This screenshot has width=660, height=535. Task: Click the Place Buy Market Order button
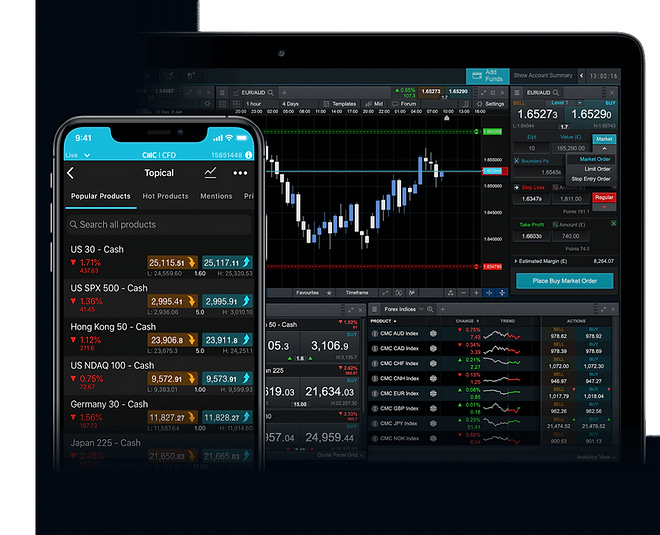pyautogui.click(x=565, y=281)
